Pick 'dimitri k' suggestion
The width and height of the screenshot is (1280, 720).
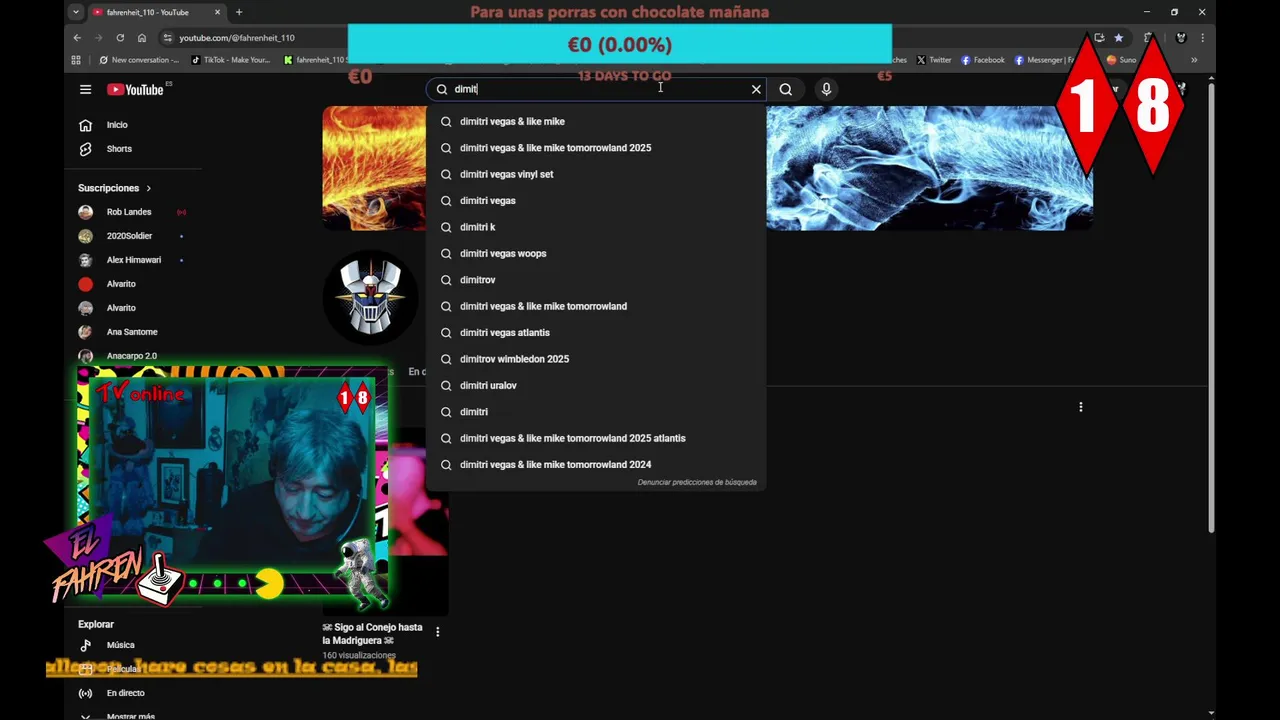(x=596, y=227)
